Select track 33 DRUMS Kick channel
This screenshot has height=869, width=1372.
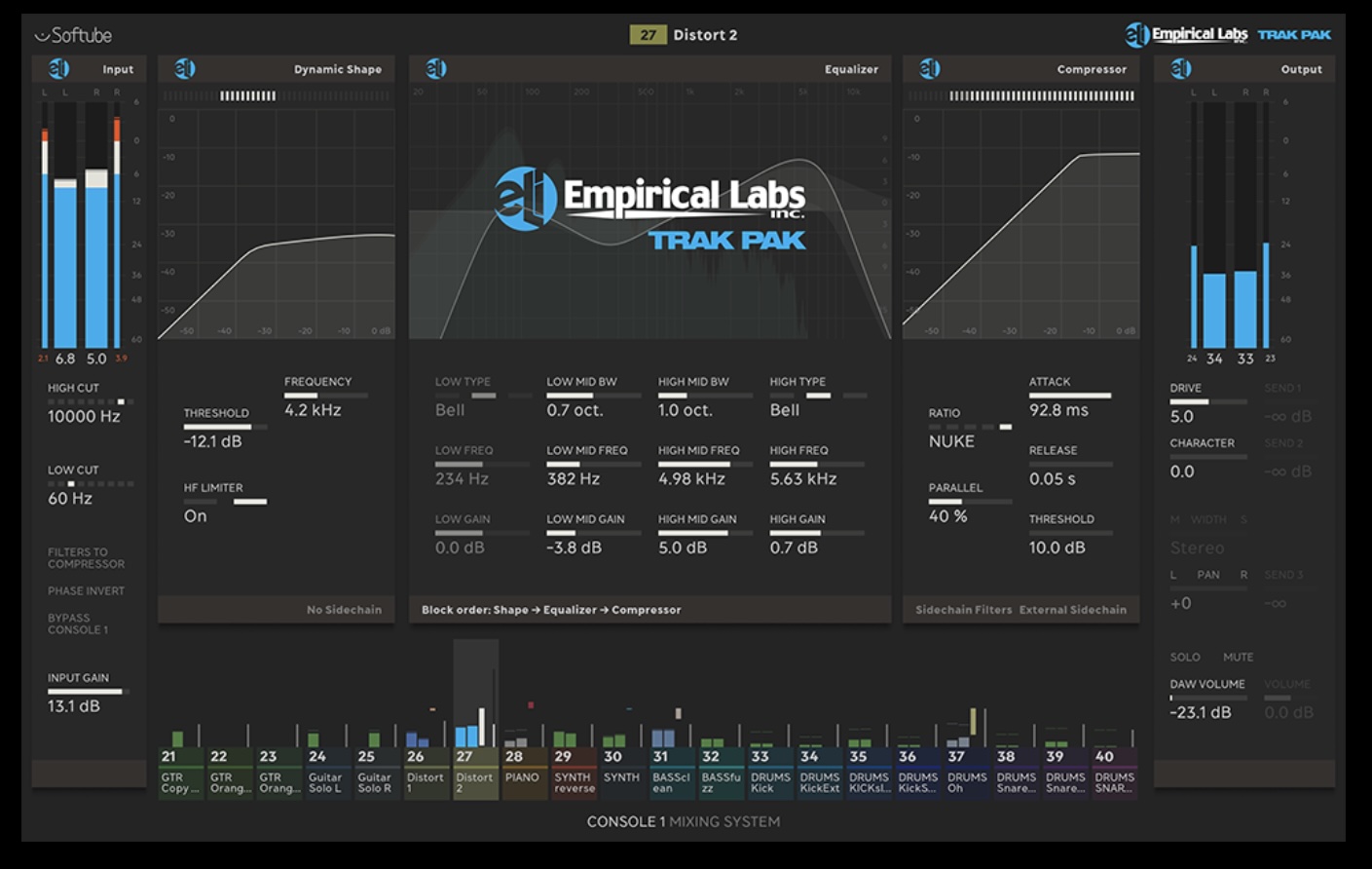click(x=770, y=774)
